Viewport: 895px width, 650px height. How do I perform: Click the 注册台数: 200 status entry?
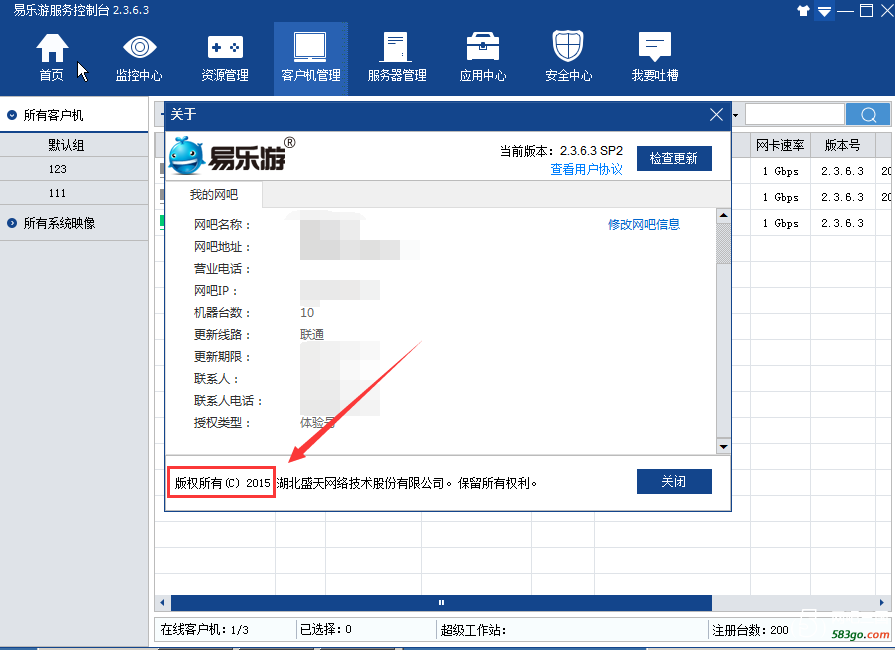pyautogui.click(x=750, y=630)
